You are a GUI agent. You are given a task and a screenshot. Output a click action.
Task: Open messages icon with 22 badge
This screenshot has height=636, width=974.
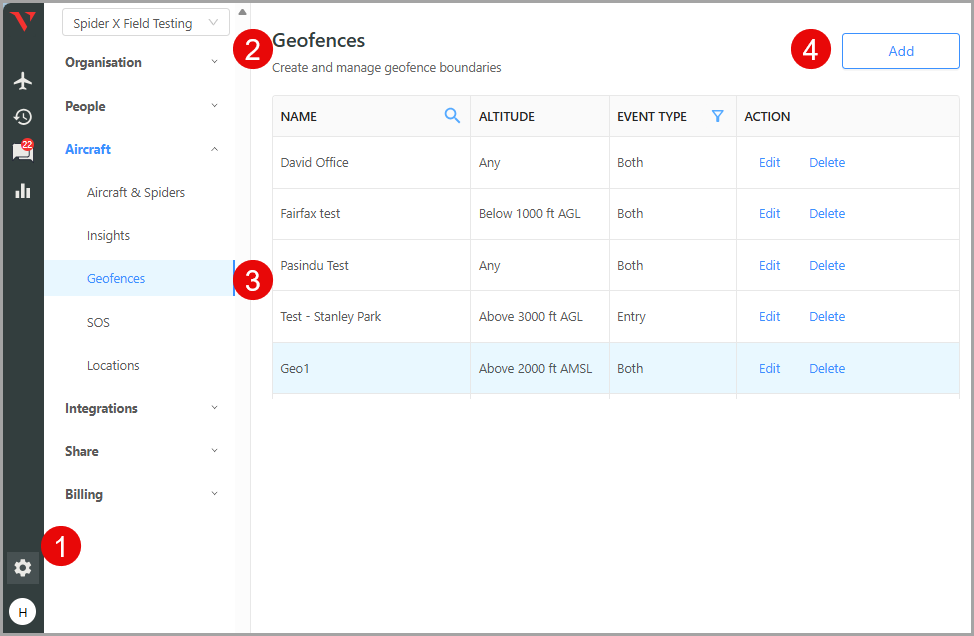click(23, 150)
